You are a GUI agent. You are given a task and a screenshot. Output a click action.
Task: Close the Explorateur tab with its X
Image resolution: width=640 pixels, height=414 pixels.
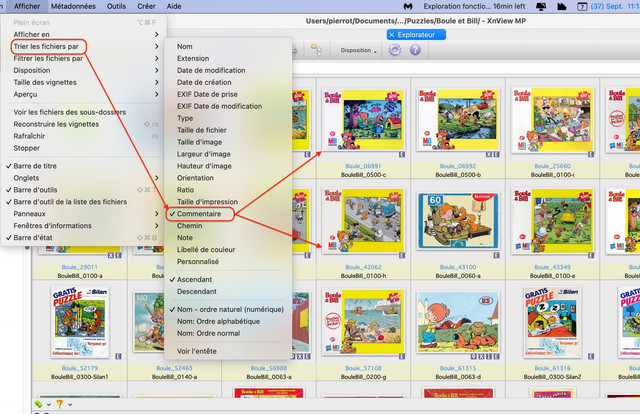point(391,35)
